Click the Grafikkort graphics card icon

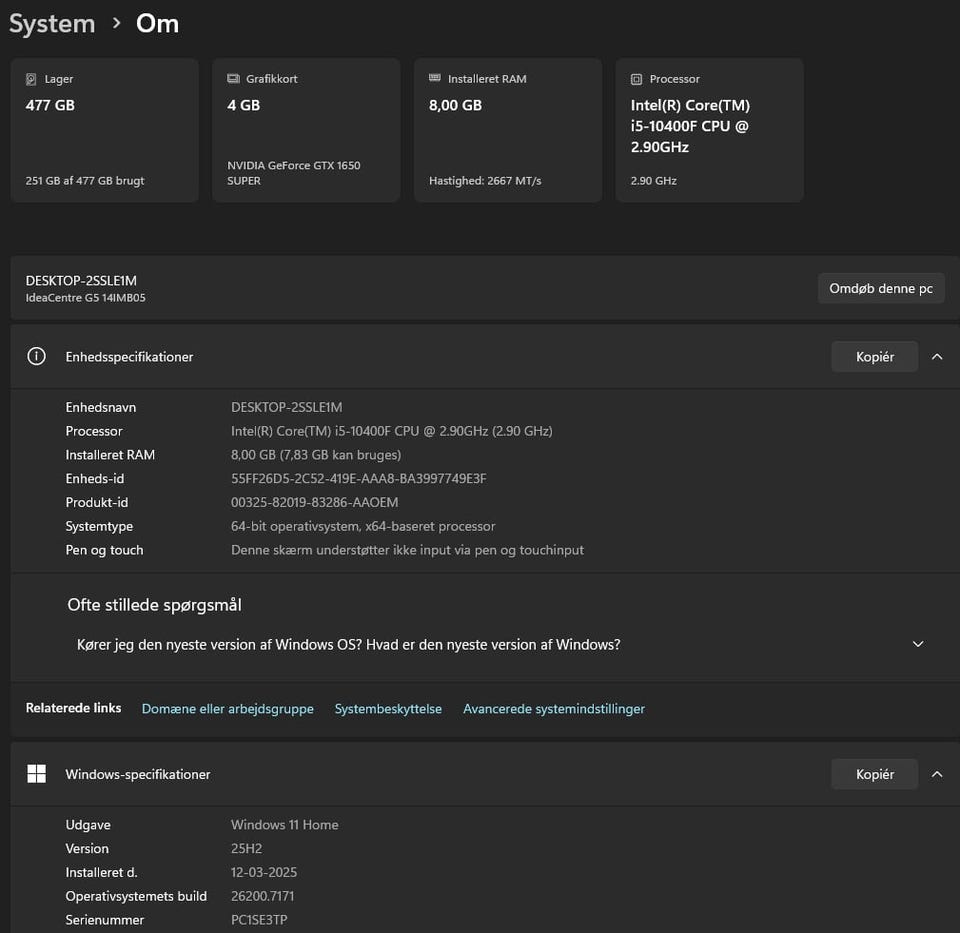coord(233,79)
